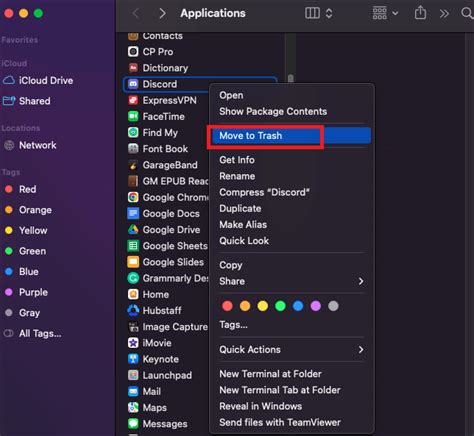The height and width of the screenshot is (436, 474).
Task: Select the iMovie app icon
Action: coord(133,343)
